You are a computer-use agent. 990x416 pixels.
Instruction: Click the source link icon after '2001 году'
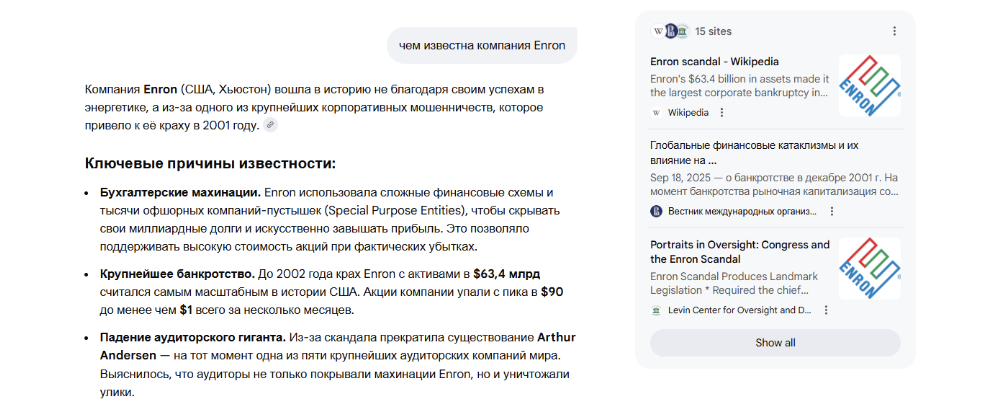pos(270,125)
